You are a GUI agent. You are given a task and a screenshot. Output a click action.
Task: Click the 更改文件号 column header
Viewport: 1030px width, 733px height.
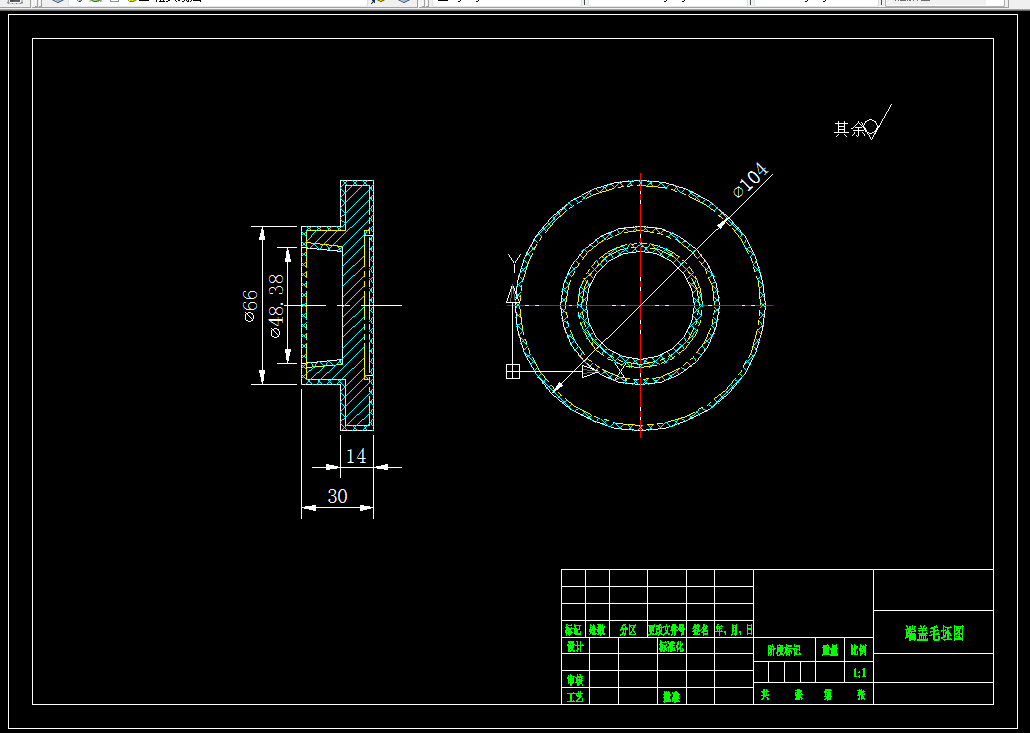point(667,629)
